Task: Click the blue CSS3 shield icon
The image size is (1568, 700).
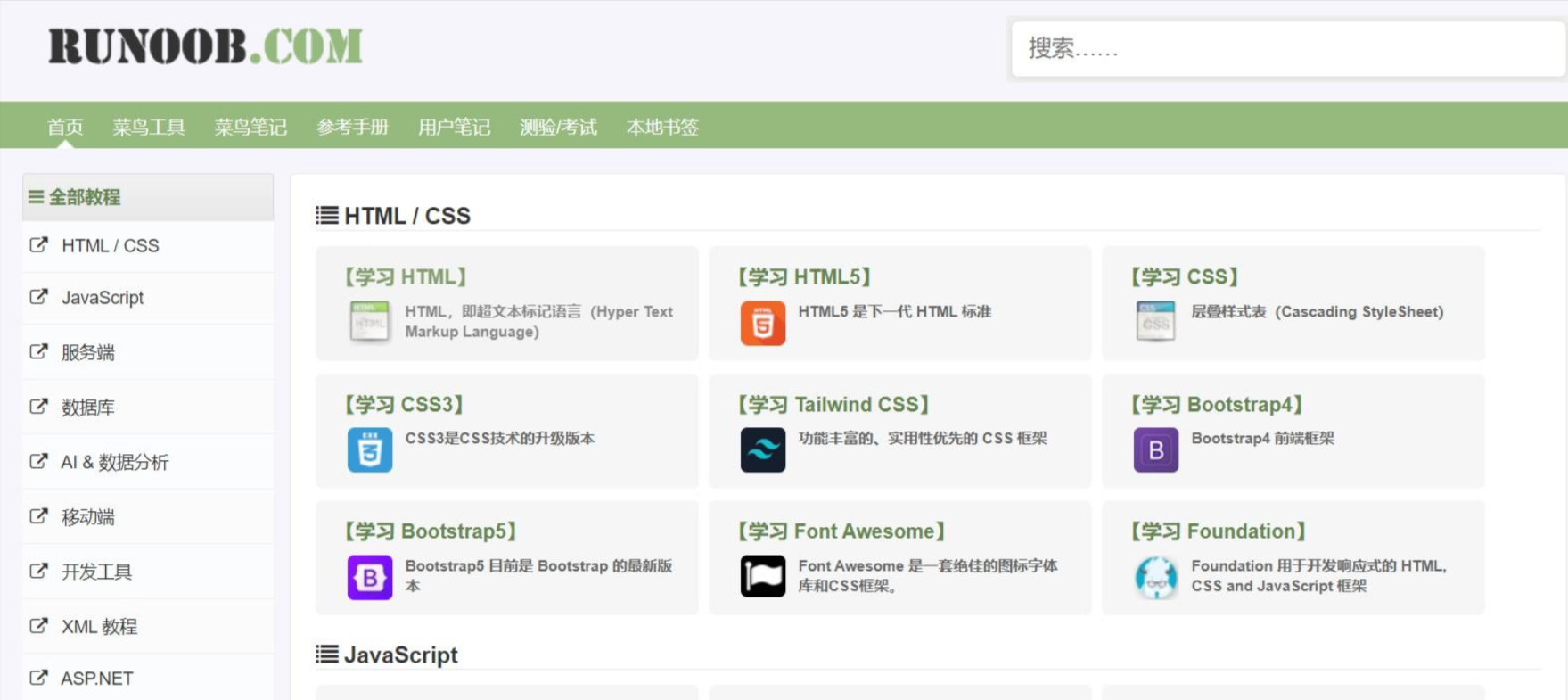Action: 370,449
